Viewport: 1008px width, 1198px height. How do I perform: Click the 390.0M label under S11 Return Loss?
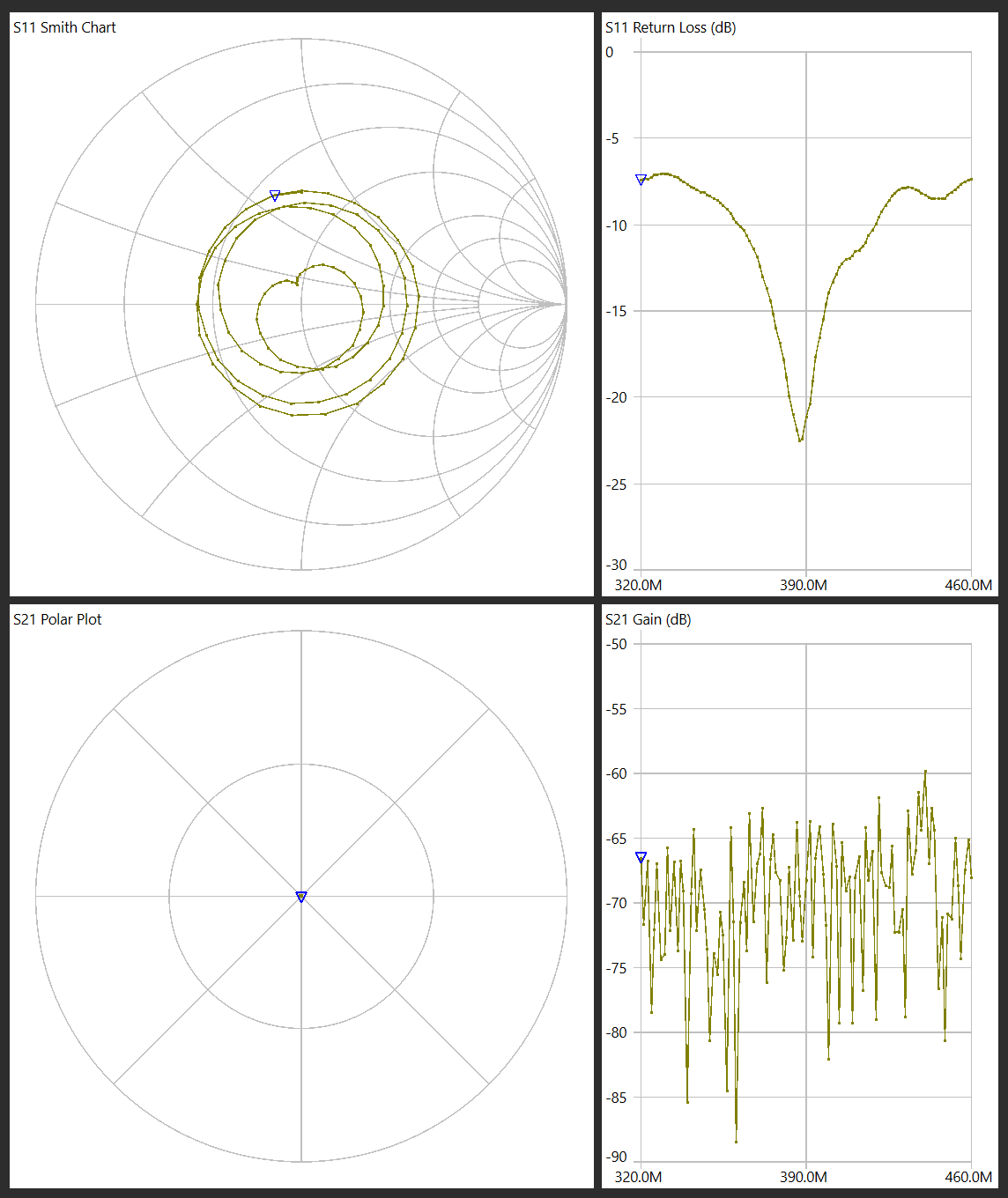coord(803,585)
